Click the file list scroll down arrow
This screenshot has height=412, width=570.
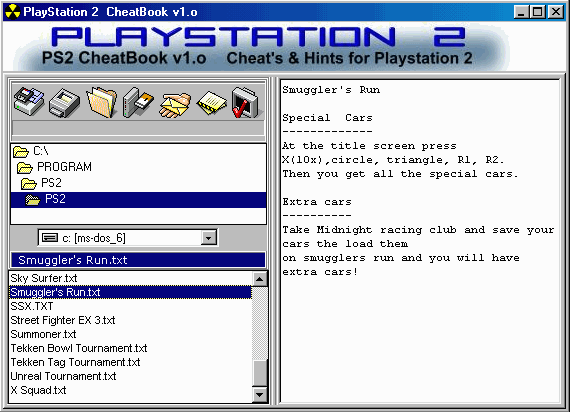(x=260, y=395)
